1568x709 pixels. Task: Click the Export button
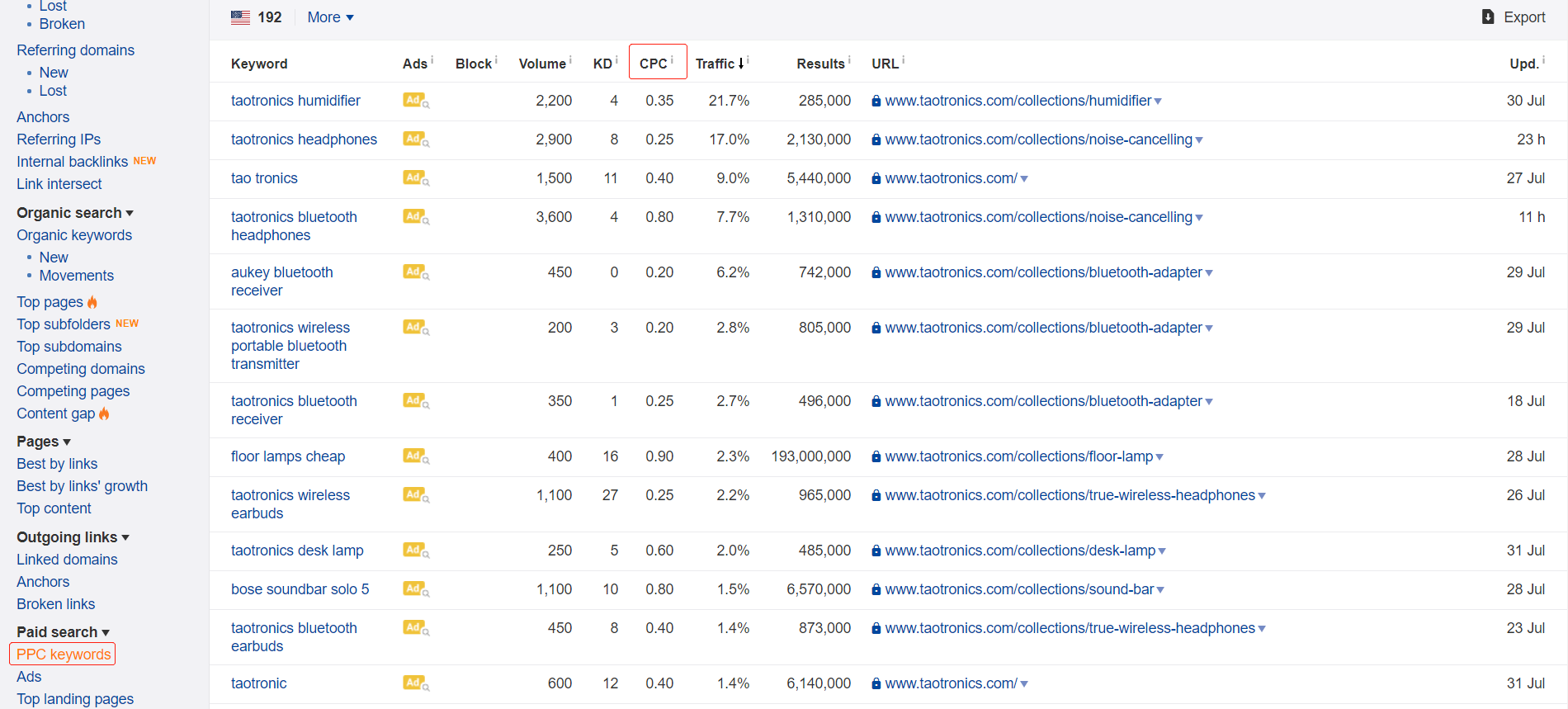pos(1514,17)
